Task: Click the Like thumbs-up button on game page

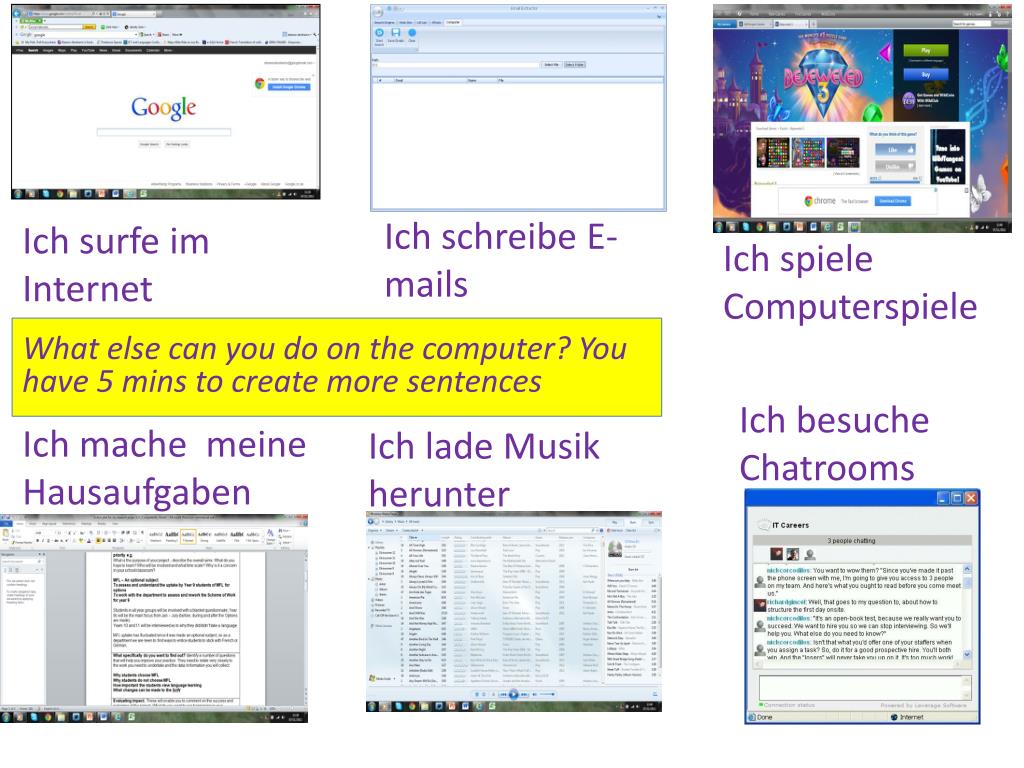Action: [x=895, y=150]
